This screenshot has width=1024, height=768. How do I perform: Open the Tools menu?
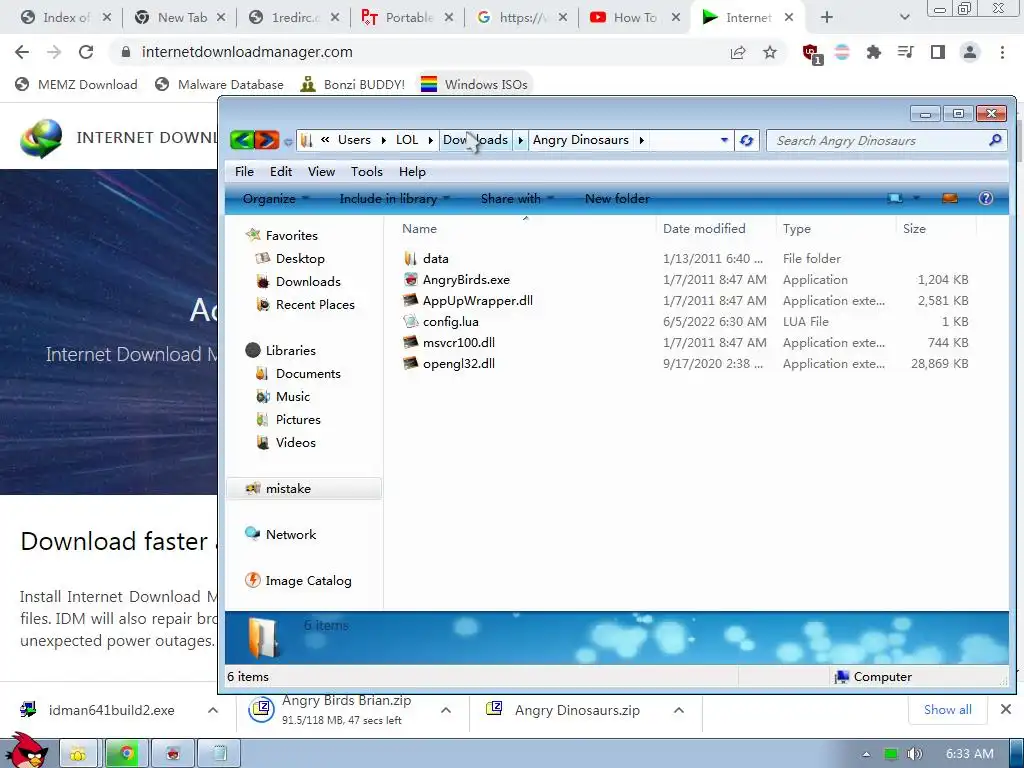coord(366,171)
